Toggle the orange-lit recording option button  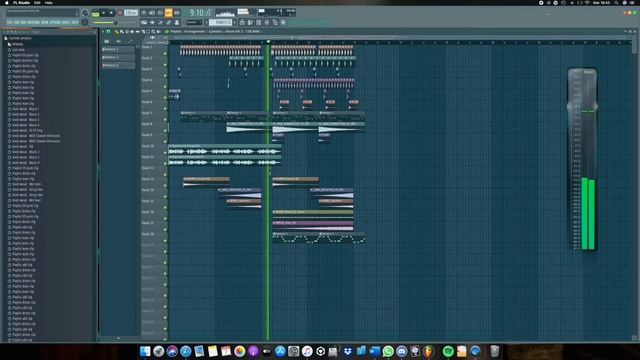click(169, 13)
